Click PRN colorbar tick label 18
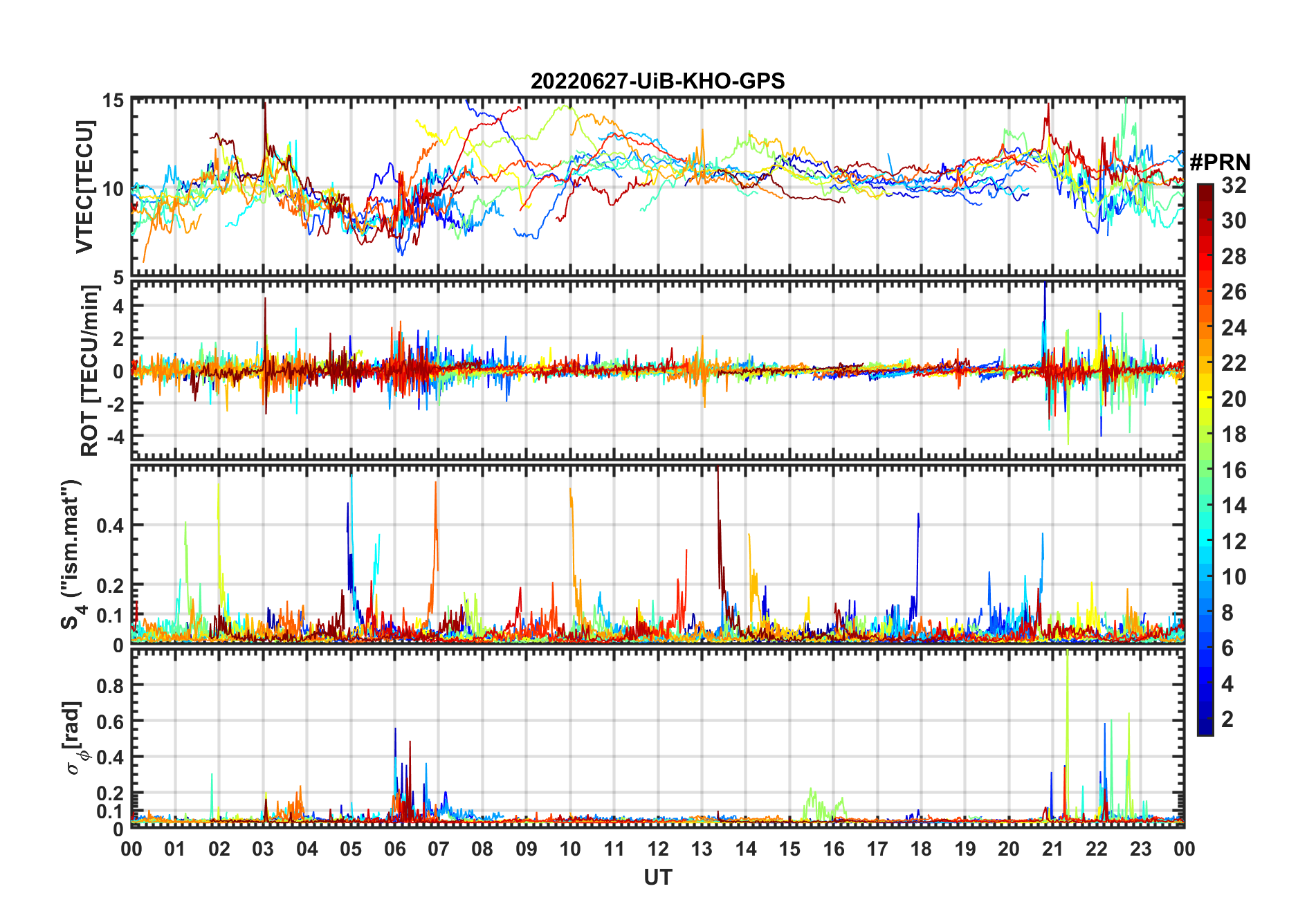 coord(1234,434)
